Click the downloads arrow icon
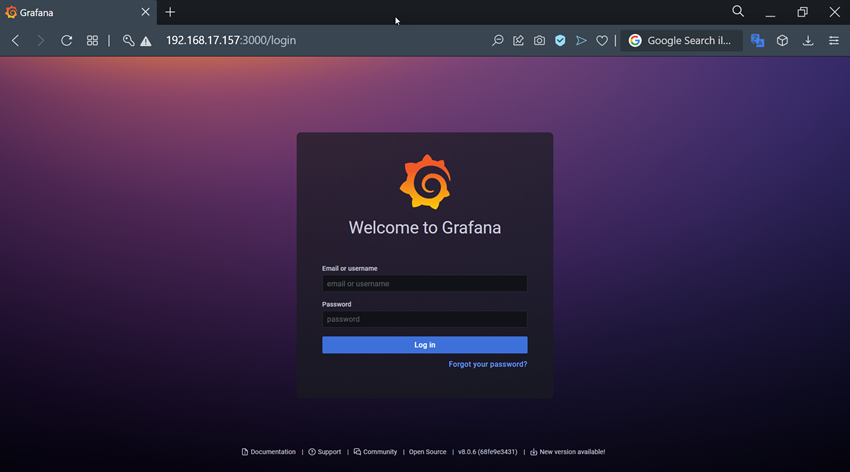The image size is (850, 472). (x=808, y=41)
